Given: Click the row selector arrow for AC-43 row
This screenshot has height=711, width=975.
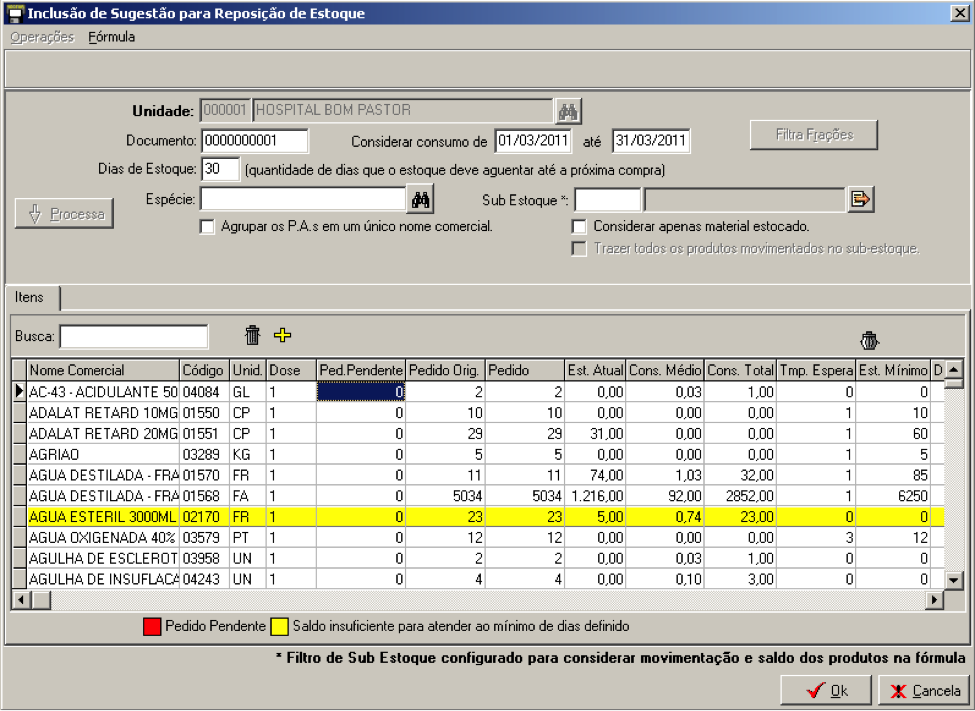Looking at the screenshot, I should pos(19,392).
